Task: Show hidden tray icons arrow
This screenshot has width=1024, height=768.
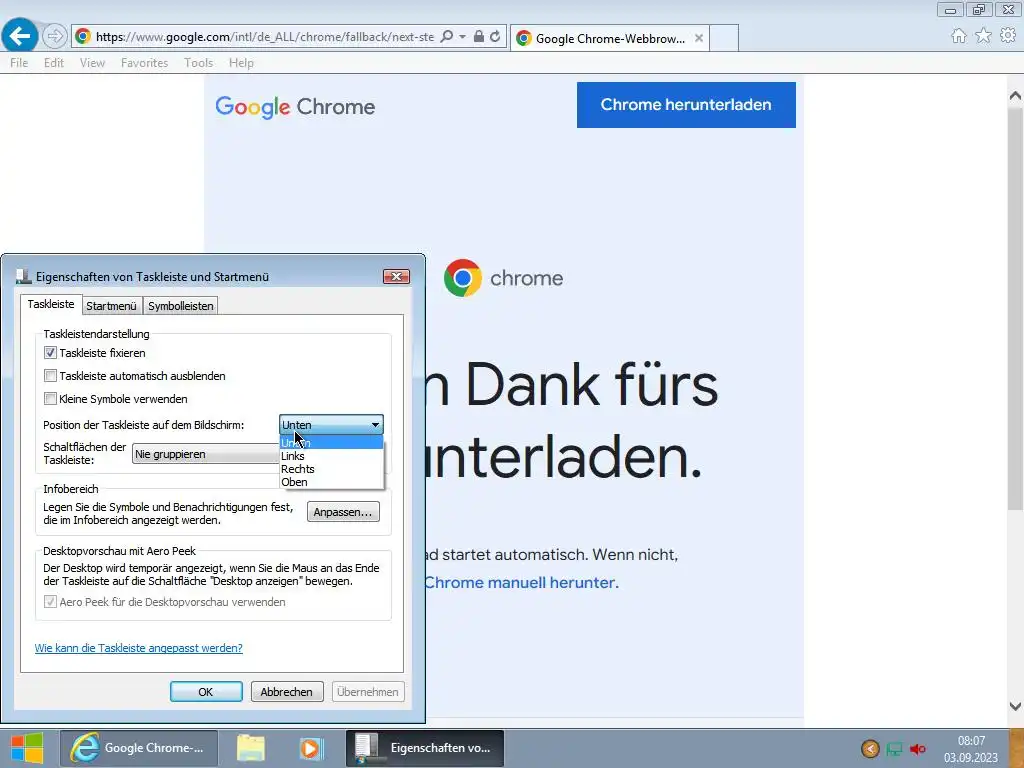Action: pos(870,748)
